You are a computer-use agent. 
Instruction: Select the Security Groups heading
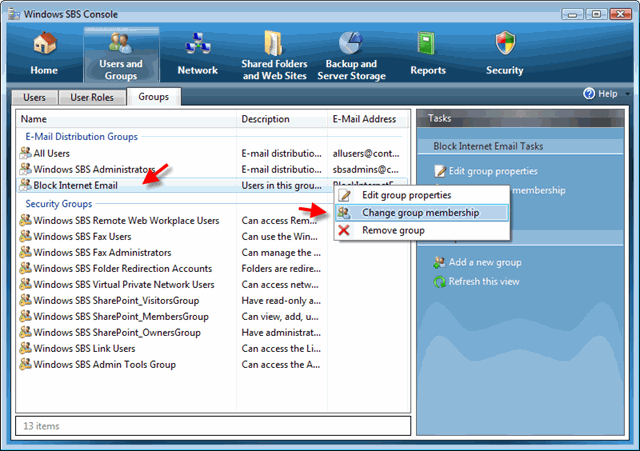[x=59, y=204]
